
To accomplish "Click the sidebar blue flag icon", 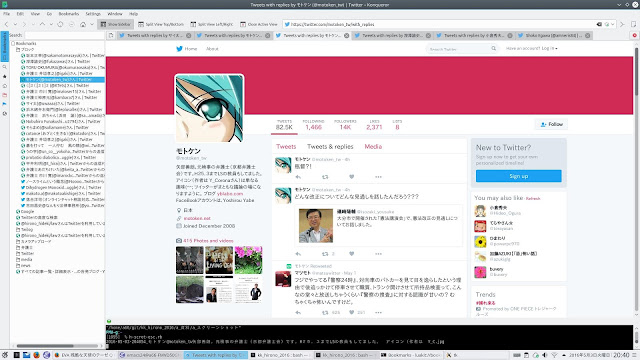I will (x=5, y=104).
